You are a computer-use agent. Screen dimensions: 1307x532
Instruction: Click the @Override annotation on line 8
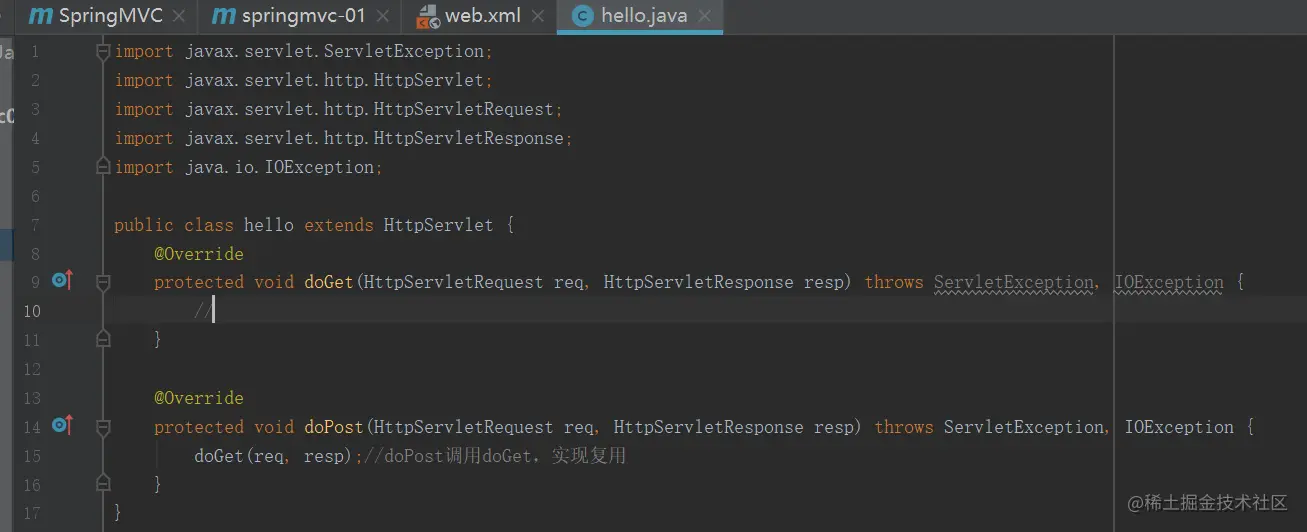coord(199,254)
